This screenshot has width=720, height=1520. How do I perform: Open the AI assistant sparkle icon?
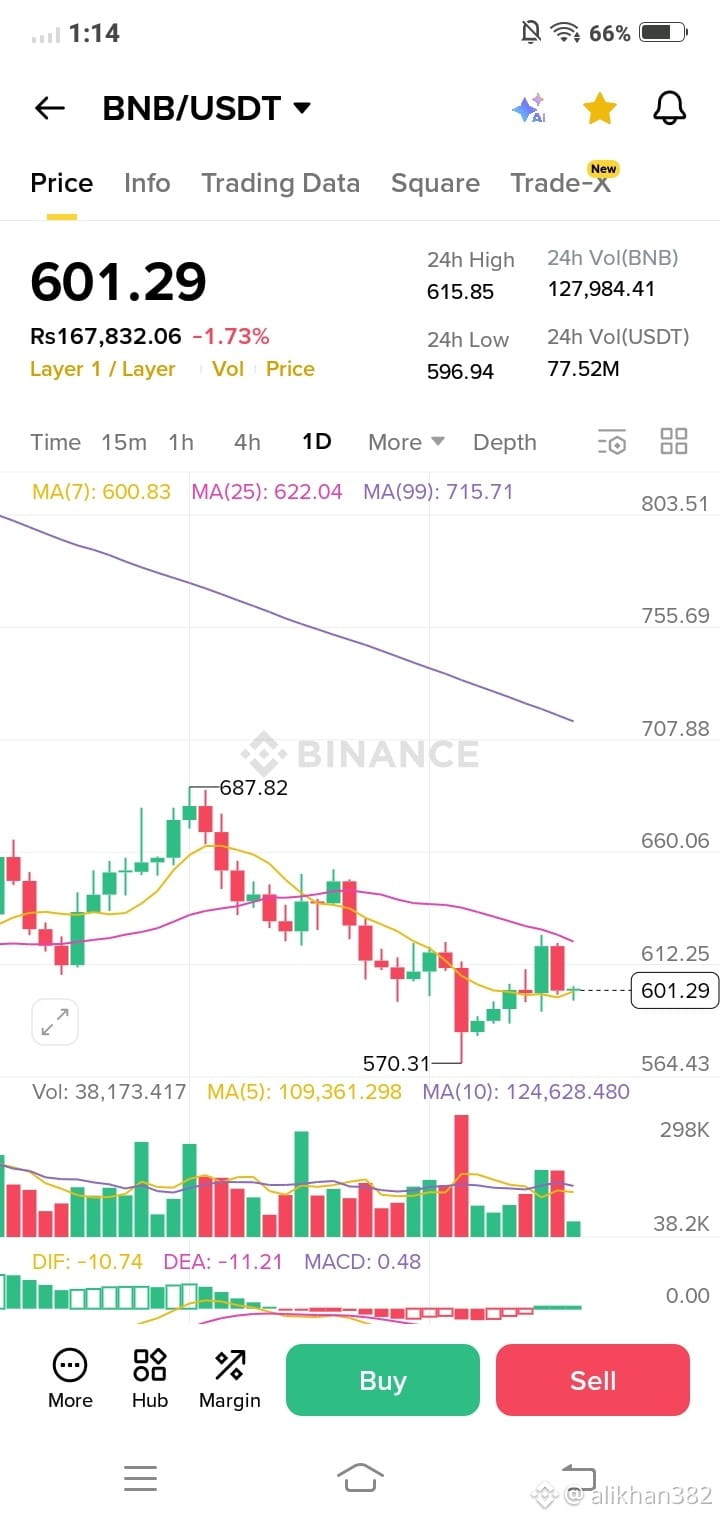tap(529, 108)
